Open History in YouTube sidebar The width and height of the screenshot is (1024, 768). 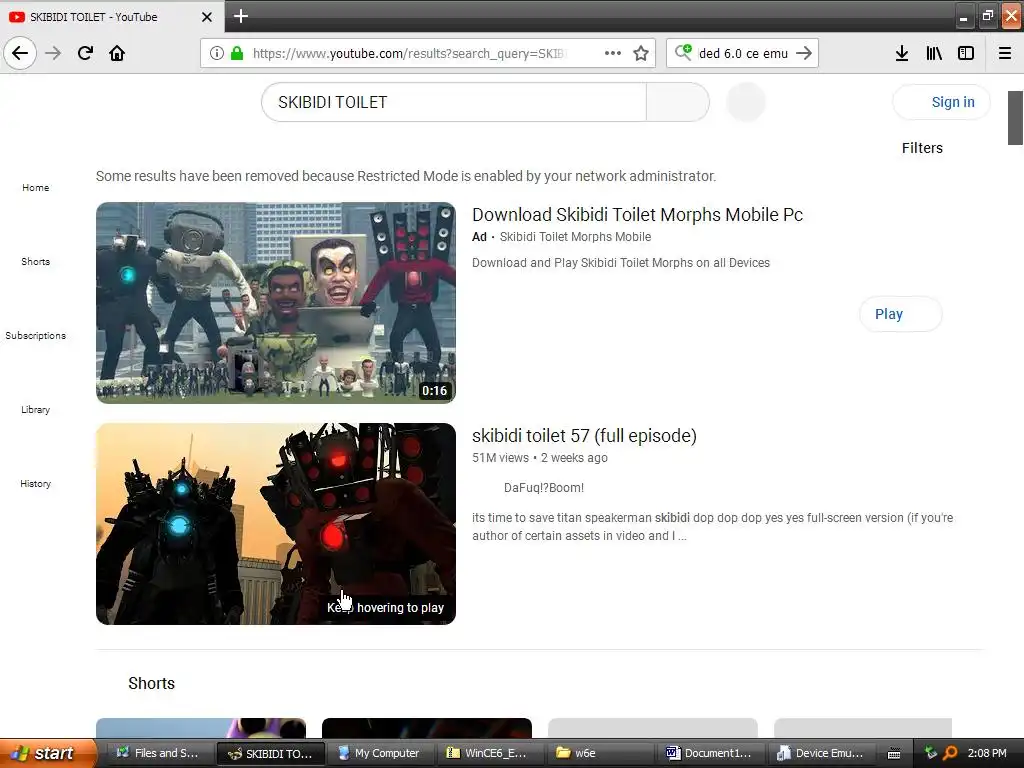[35, 483]
